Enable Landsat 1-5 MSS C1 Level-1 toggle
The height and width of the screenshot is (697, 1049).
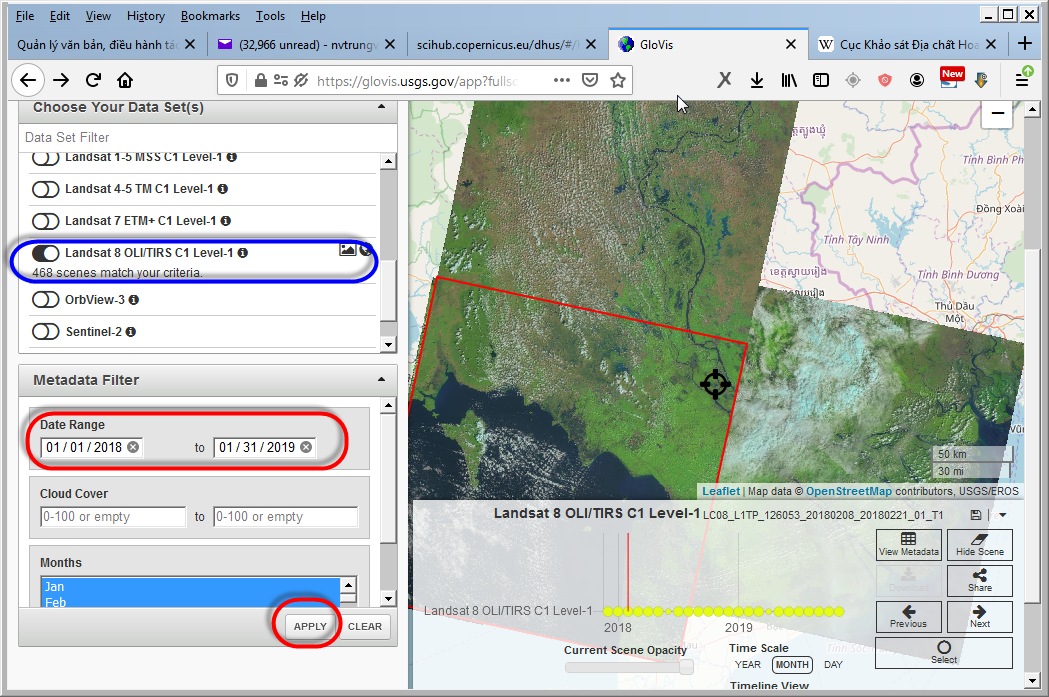coord(45,158)
